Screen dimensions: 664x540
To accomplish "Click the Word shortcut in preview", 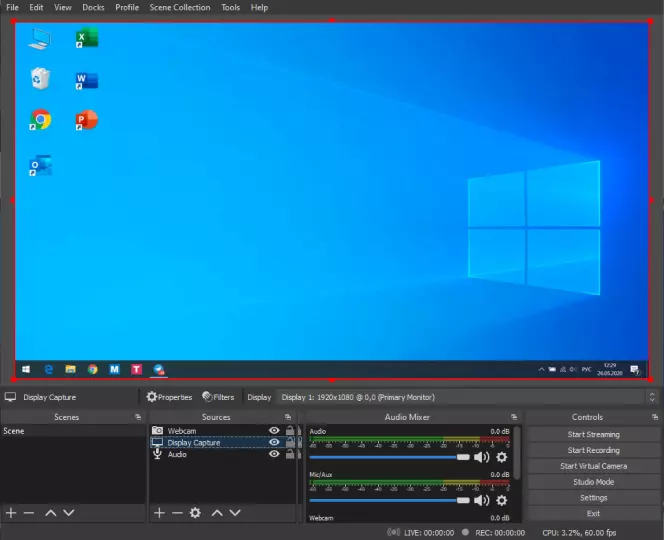I will pyautogui.click(x=87, y=80).
